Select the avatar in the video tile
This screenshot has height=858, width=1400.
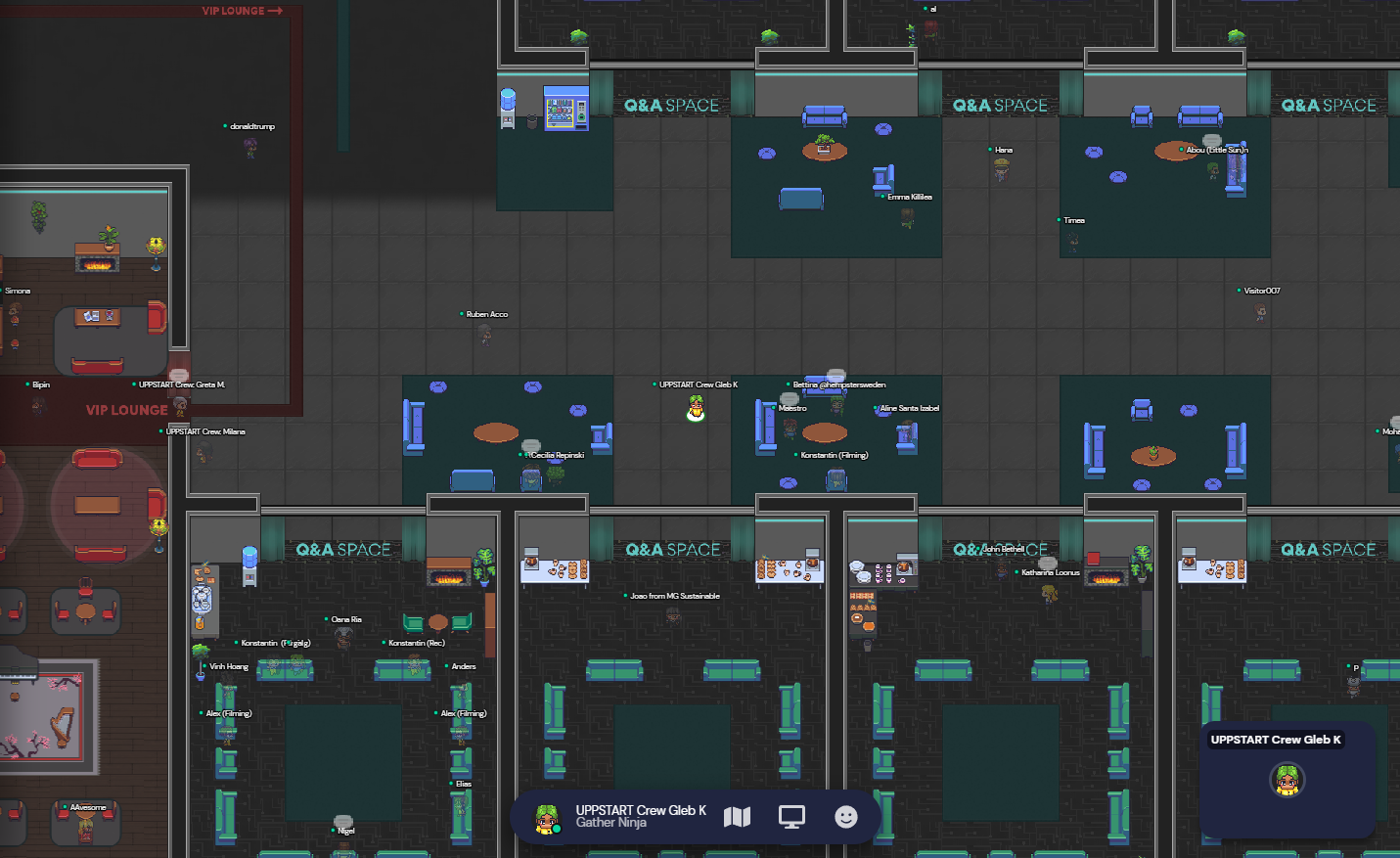tap(1287, 780)
